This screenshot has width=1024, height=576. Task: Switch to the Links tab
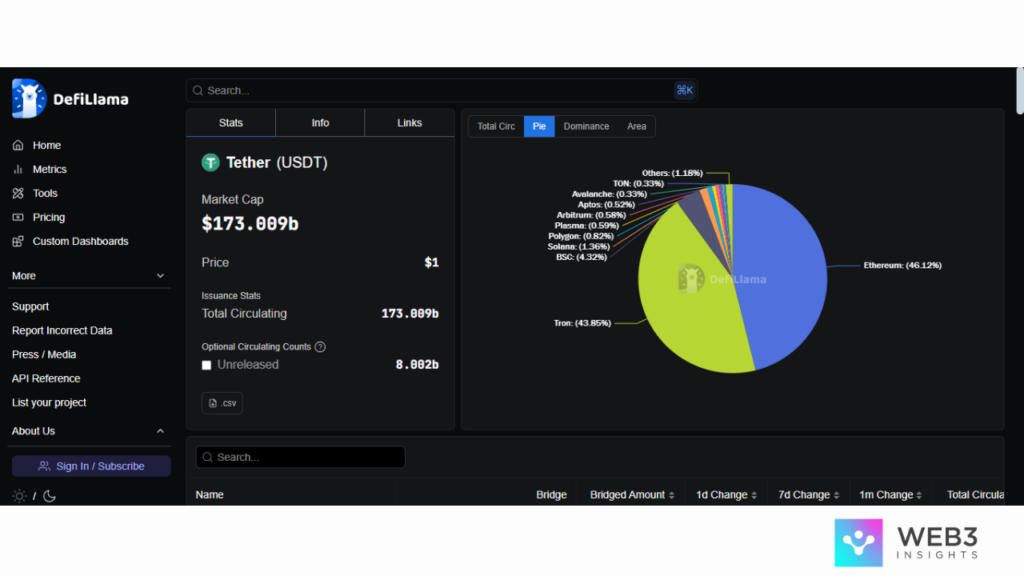coord(409,123)
